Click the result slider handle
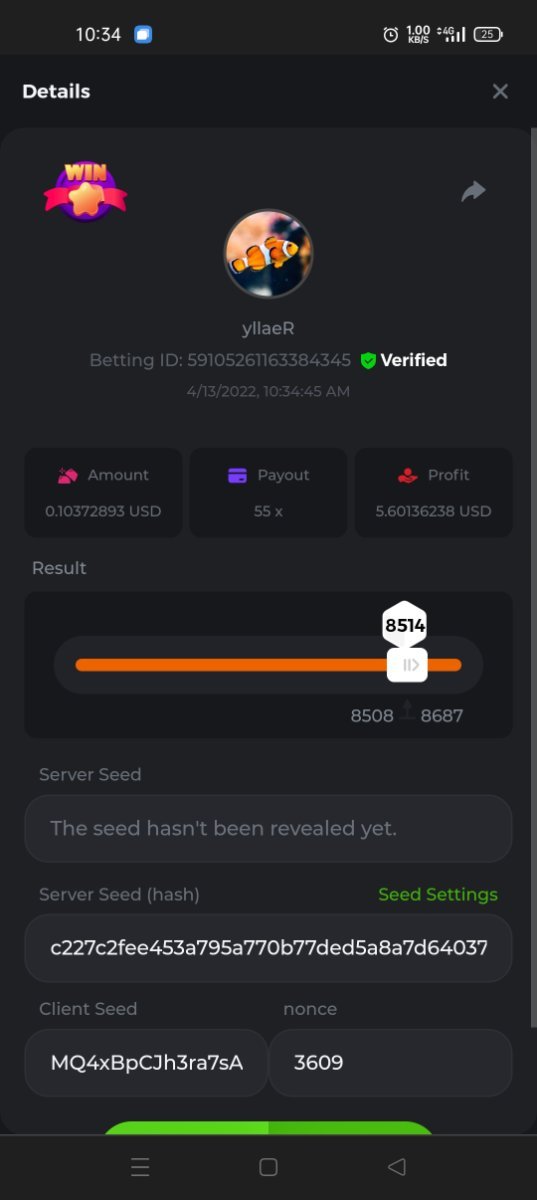 click(x=408, y=665)
